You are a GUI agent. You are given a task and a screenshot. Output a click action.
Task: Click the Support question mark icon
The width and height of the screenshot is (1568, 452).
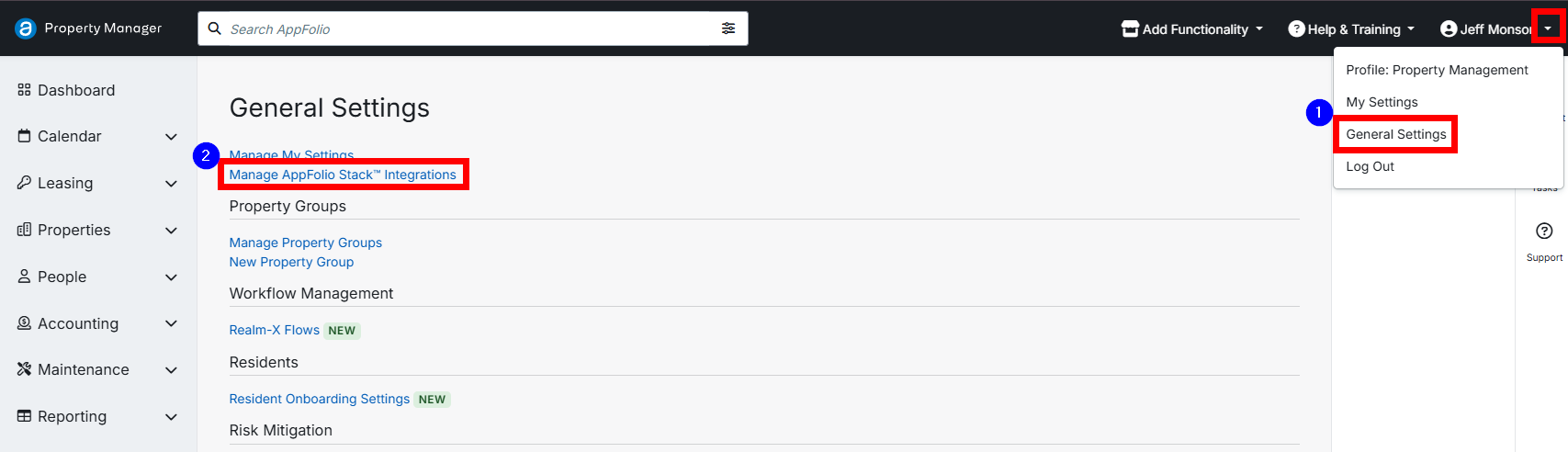(1544, 231)
